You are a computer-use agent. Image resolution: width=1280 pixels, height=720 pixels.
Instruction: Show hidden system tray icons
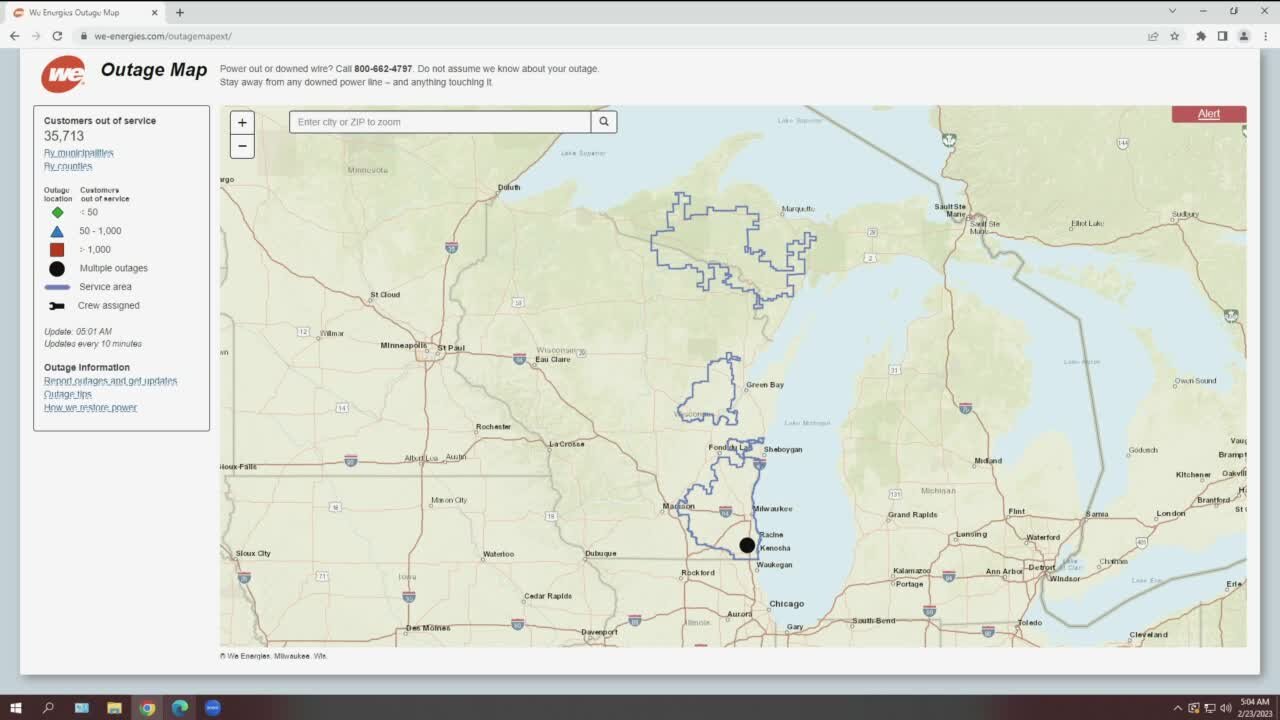[x=1177, y=708]
